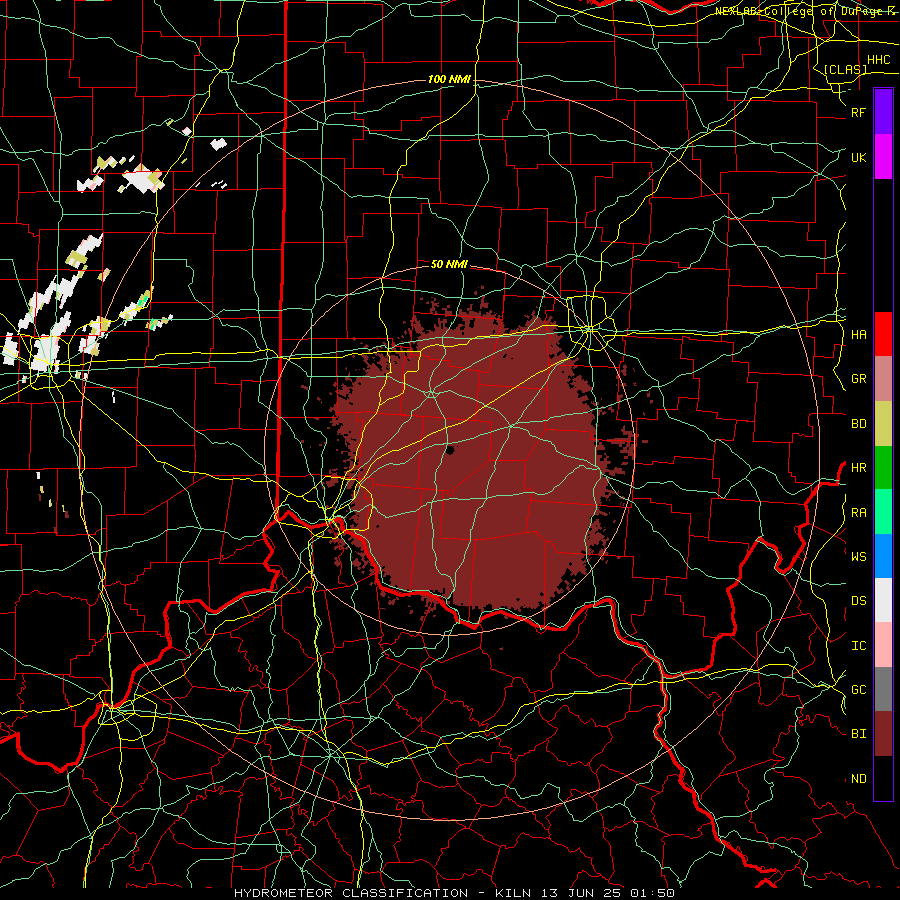
Task: Click the HHC product label
Action: (878, 60)
